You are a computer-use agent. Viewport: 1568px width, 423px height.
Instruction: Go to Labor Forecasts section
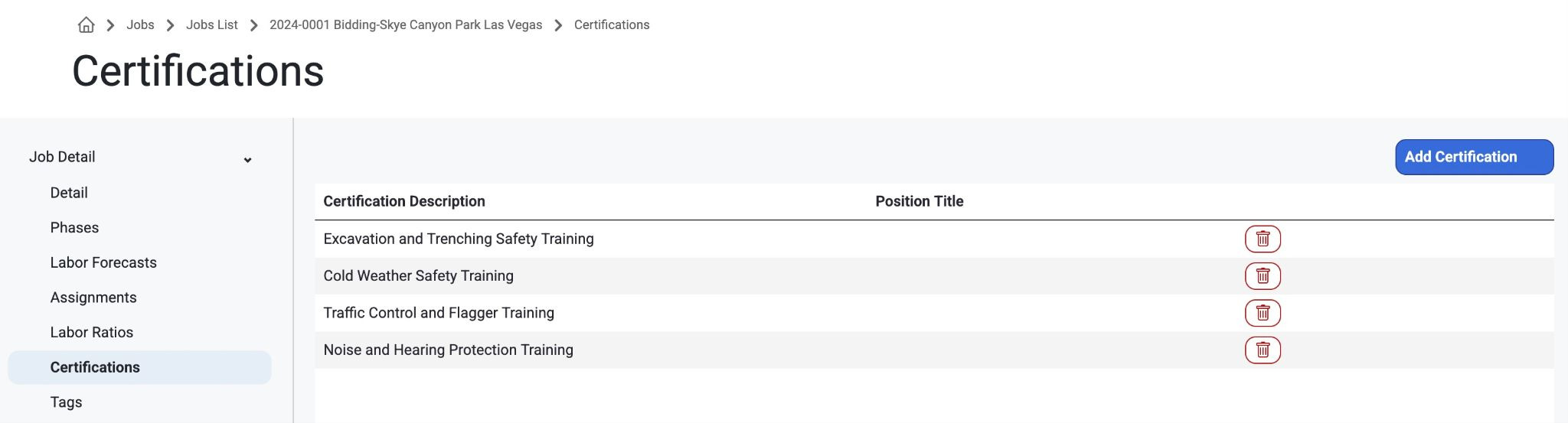(103, 262)
